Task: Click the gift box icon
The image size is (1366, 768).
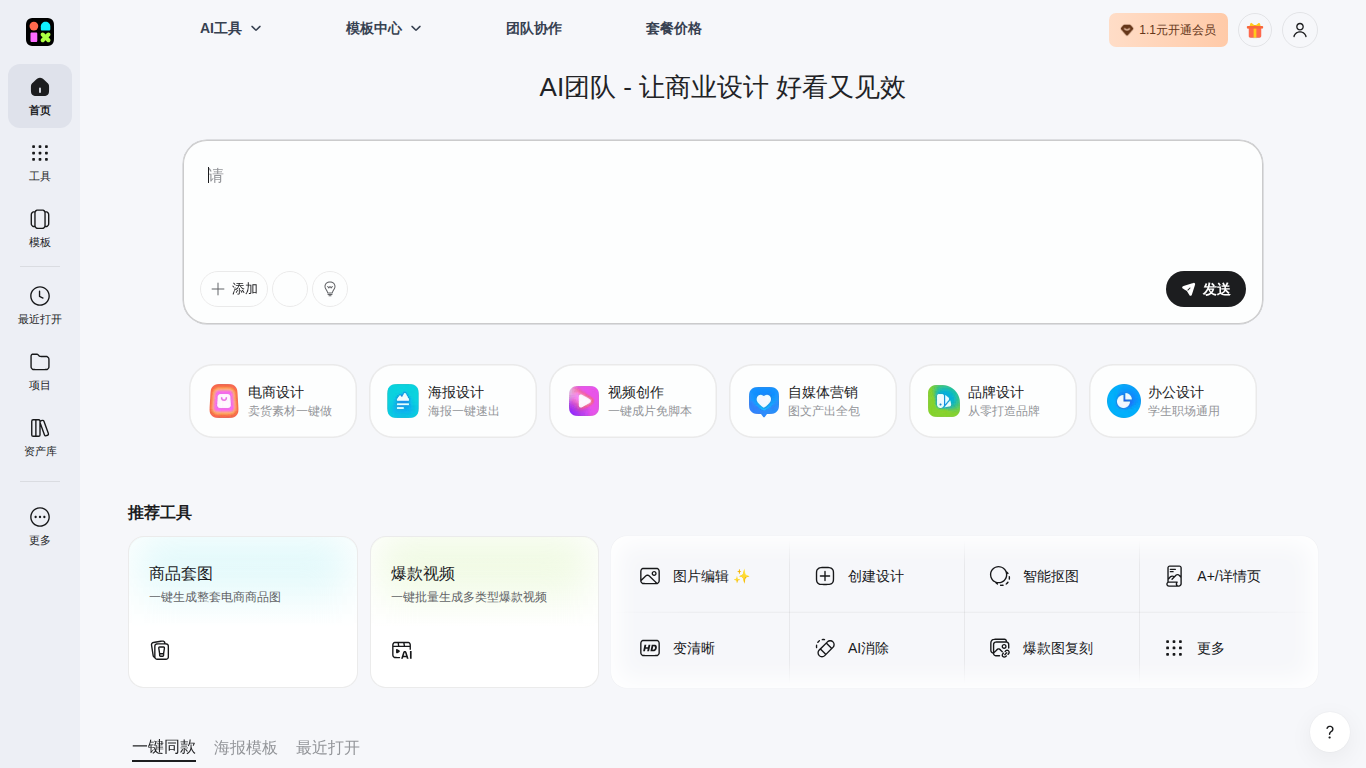Action: tap(1255, 30)
